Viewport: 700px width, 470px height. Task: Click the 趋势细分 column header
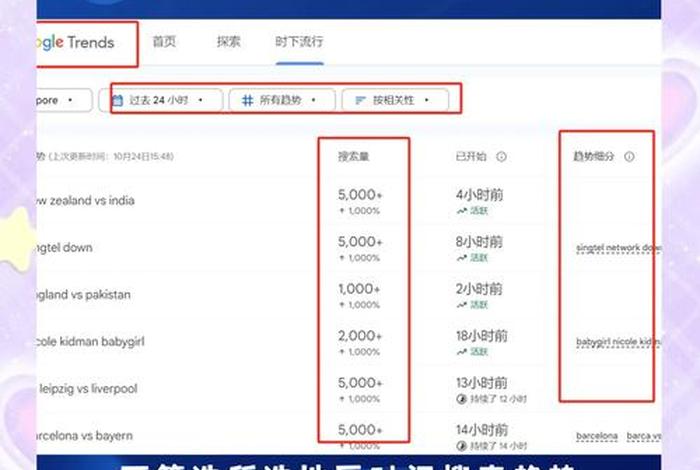coord(594,157)
